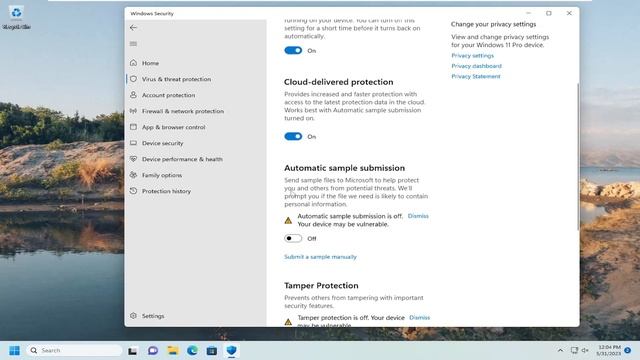The width and height of the screenshot is (640, 360).
Task: Open App & browser control
Action: pyautogui.click(x=173, y=127)
